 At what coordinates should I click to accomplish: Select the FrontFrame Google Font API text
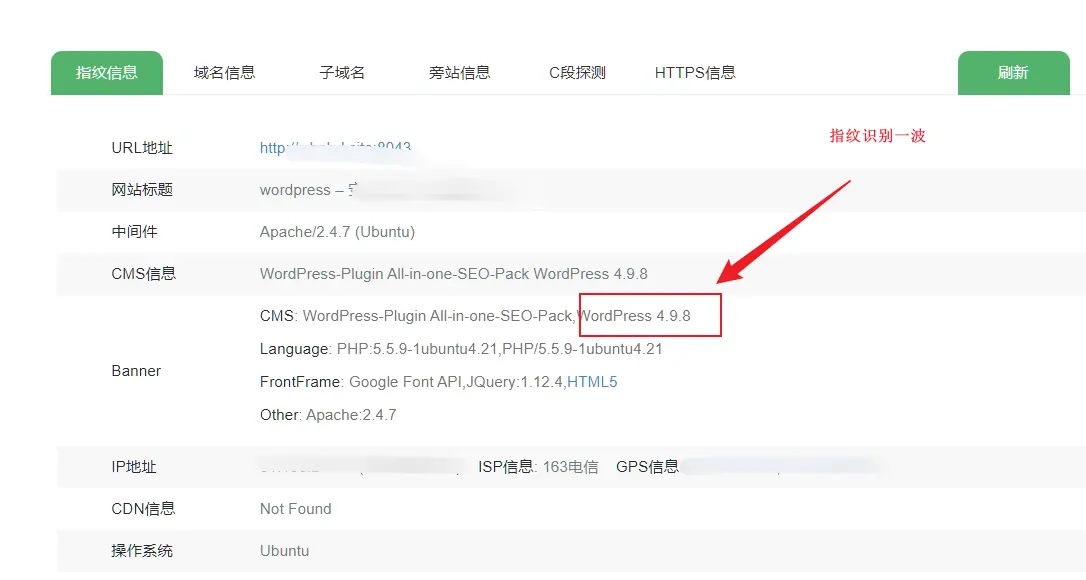pos(405,382)
